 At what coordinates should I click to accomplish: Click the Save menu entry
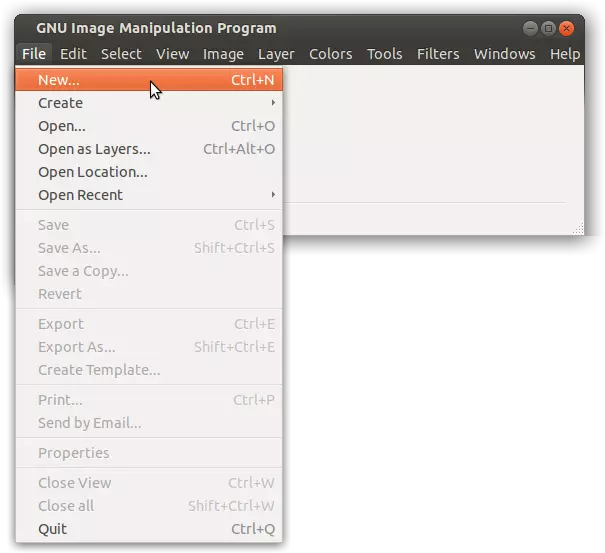(149, 225)
